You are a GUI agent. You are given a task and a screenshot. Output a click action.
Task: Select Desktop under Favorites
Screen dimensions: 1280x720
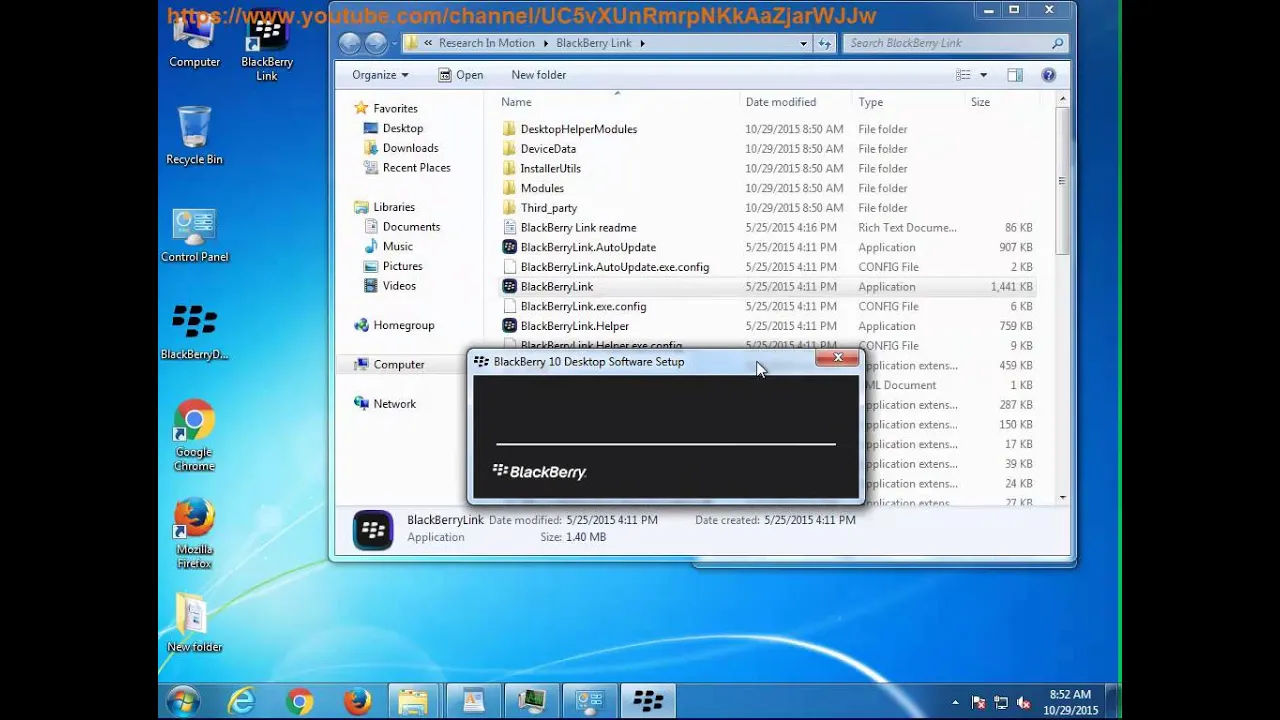point(403,128)
